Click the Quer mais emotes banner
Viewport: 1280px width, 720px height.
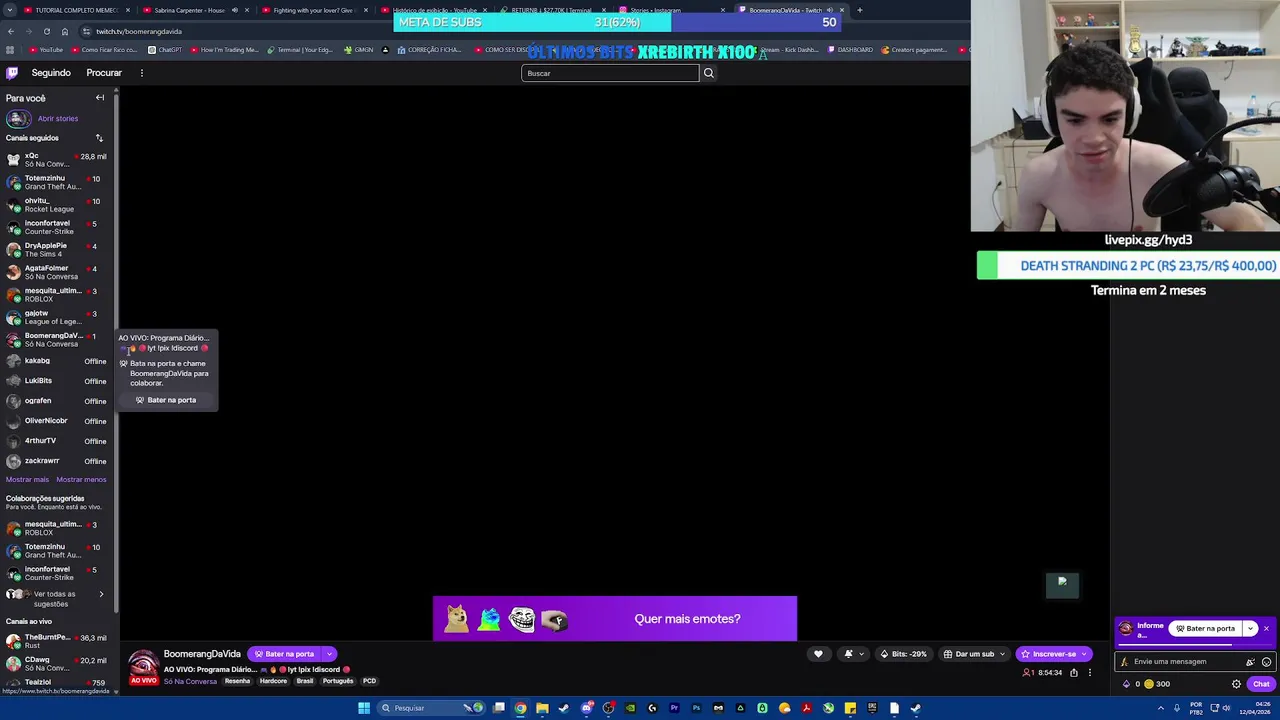tap(615, 618)
